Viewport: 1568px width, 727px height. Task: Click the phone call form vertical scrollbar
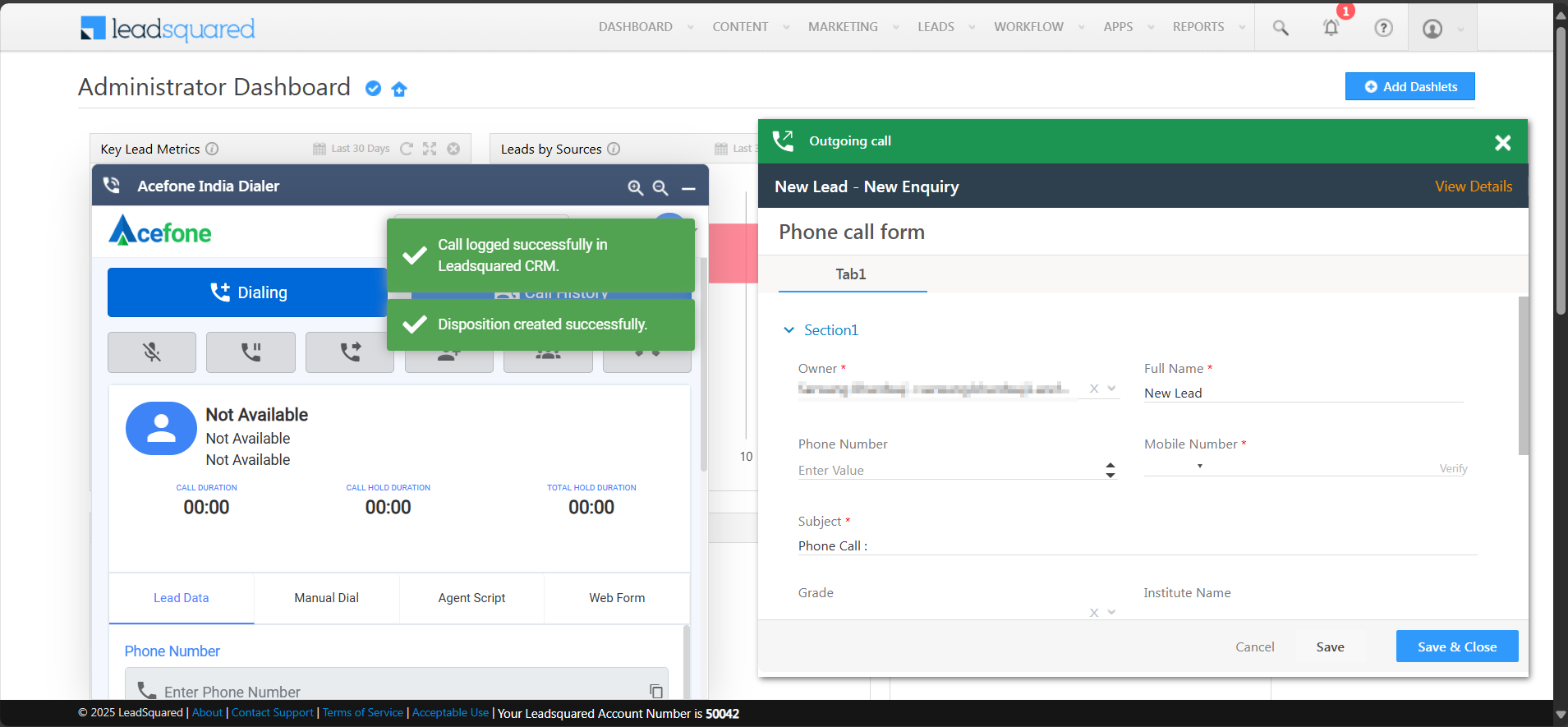point(1523,376)
